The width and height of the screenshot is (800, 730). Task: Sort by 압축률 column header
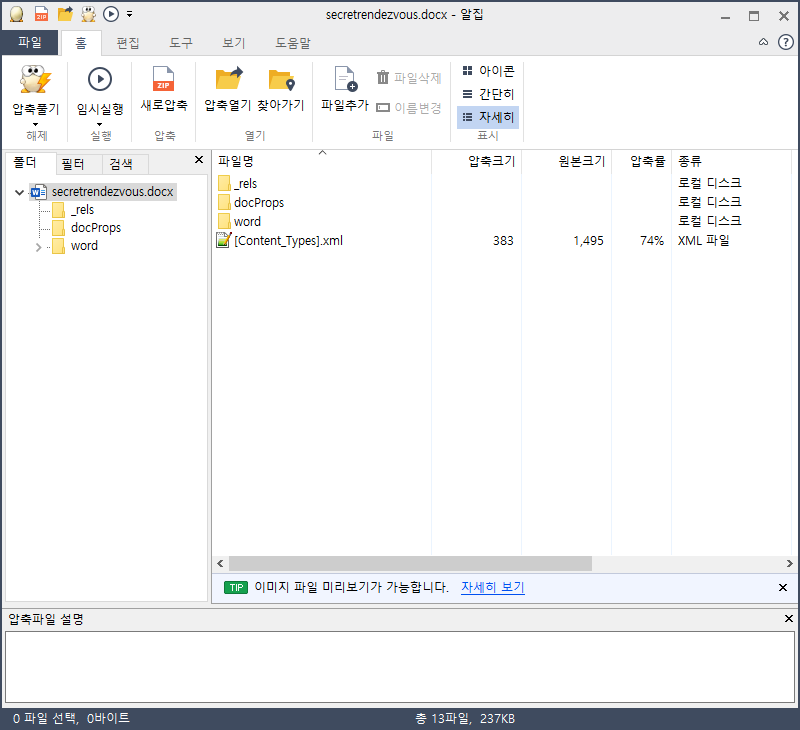[x=641, y=161]
